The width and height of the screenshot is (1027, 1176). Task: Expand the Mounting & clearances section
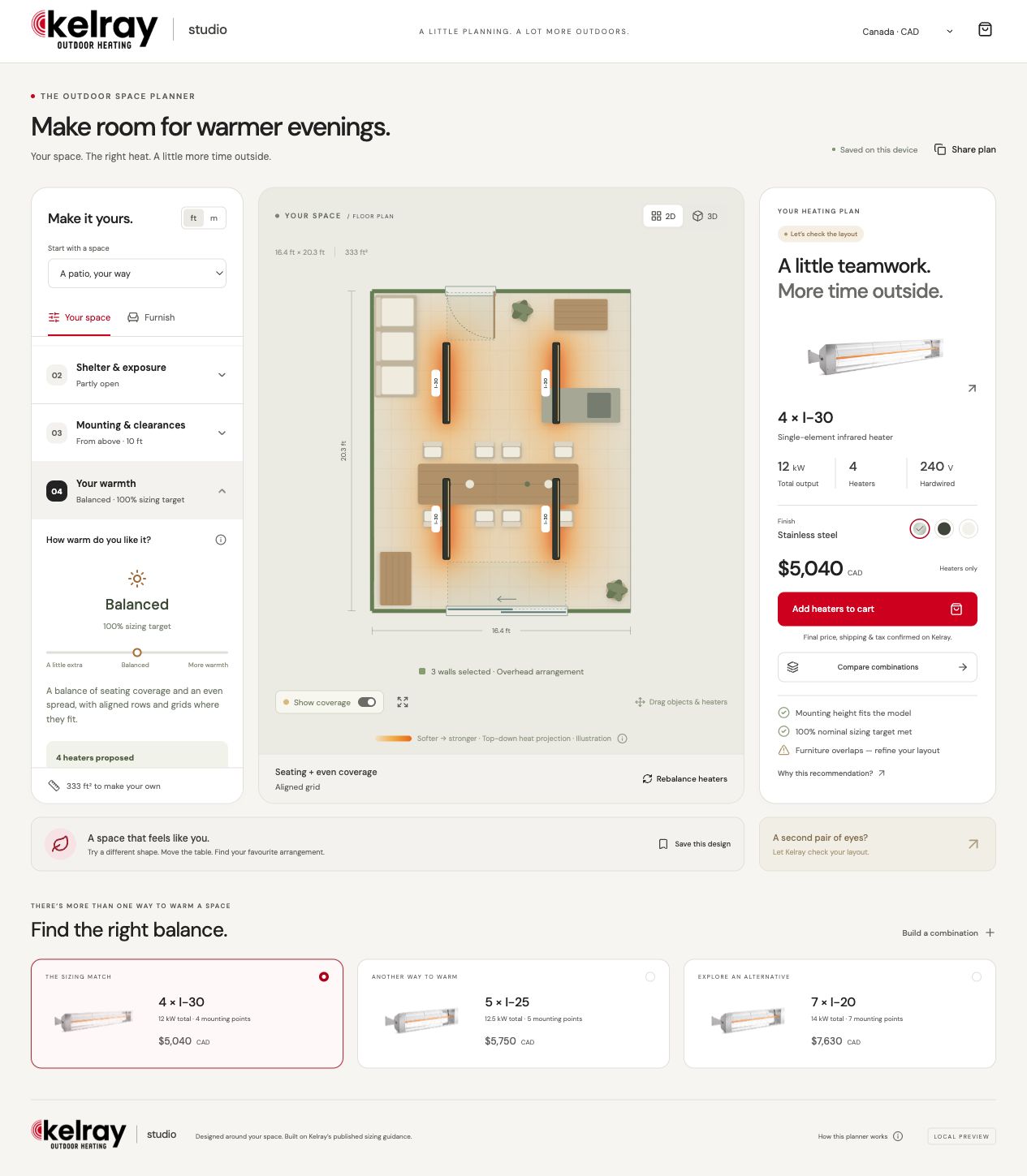[x=137, y=433]
